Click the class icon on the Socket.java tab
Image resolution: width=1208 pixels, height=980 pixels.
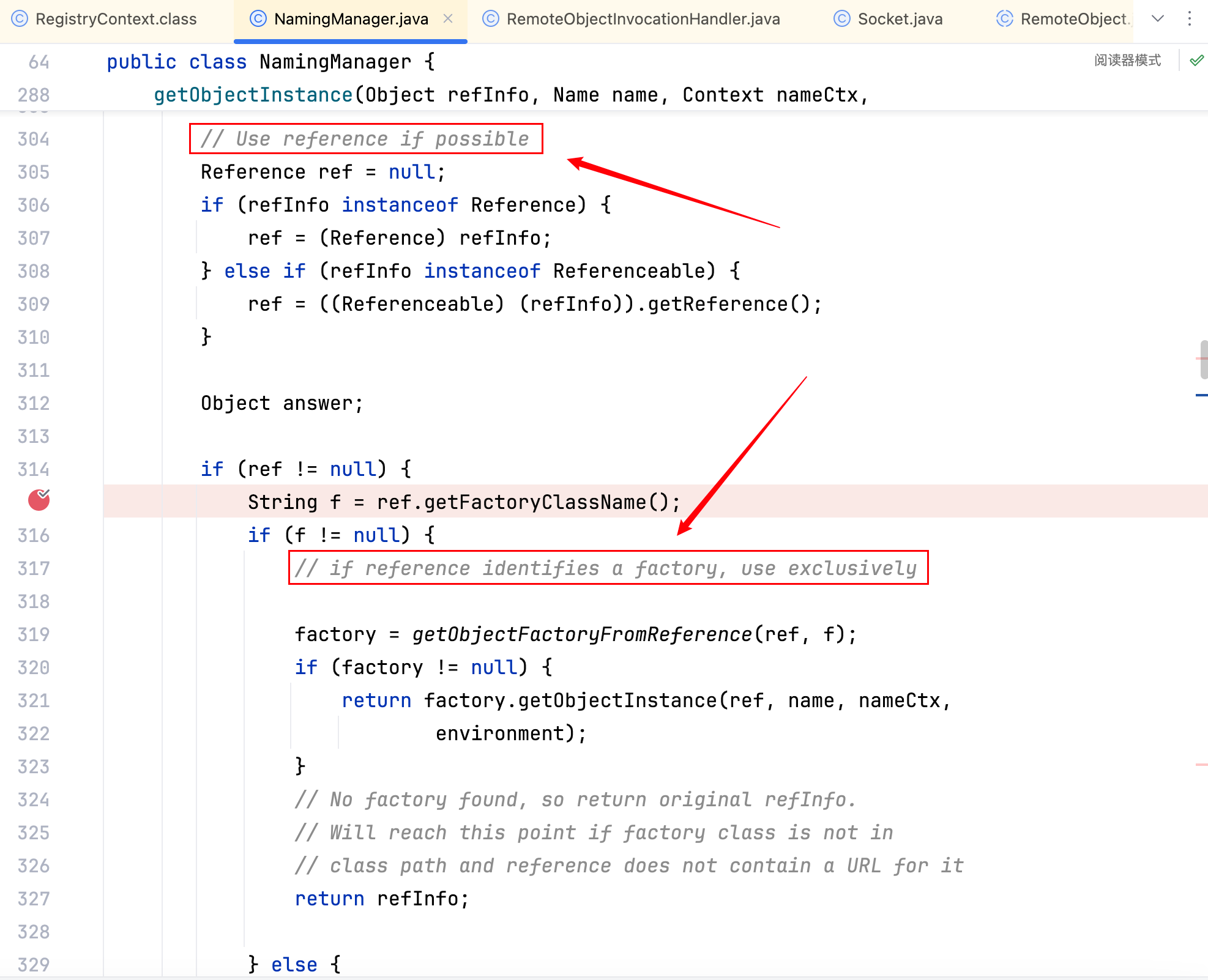tap(842, 19)
